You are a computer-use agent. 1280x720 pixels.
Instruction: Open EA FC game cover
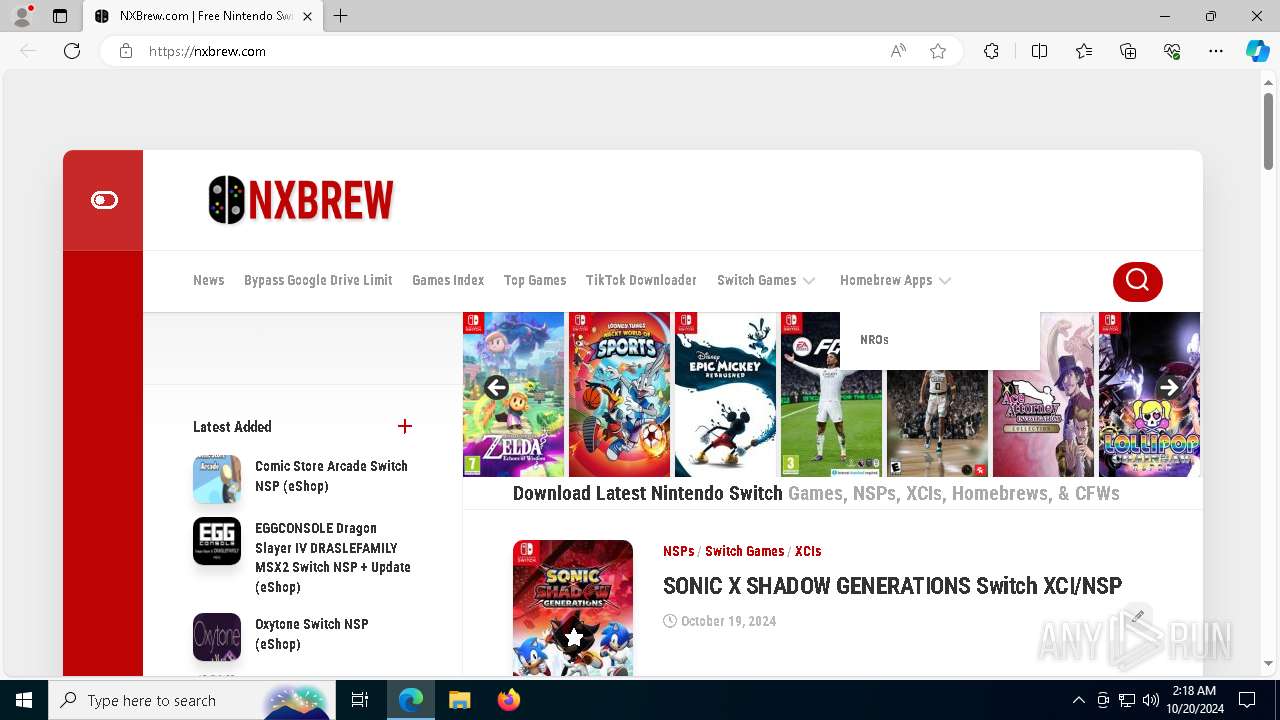pyautogui.click(x=832, y=394)
